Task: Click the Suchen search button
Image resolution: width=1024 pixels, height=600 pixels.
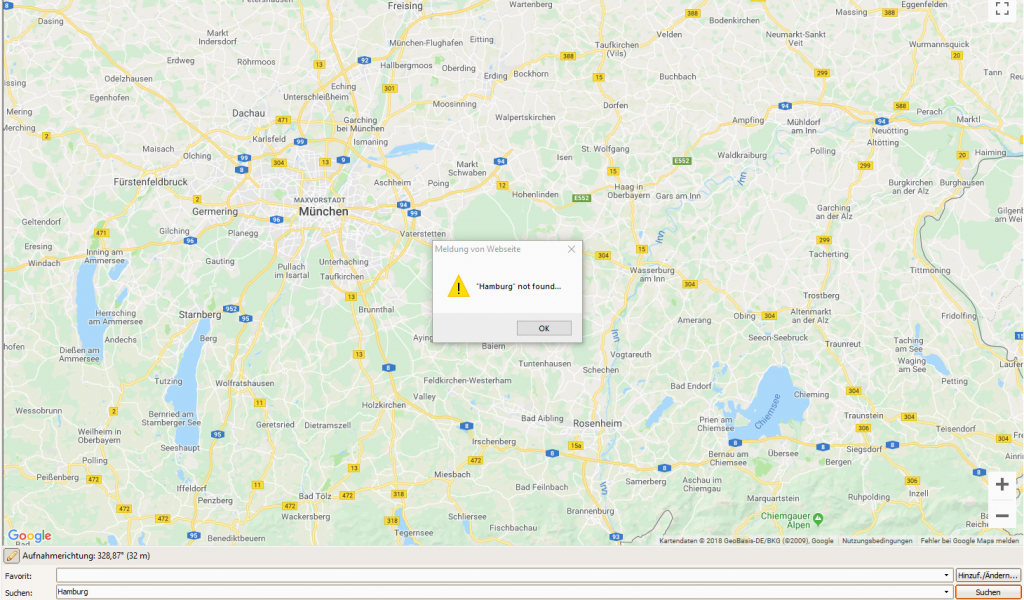Action: coord(988,592)
